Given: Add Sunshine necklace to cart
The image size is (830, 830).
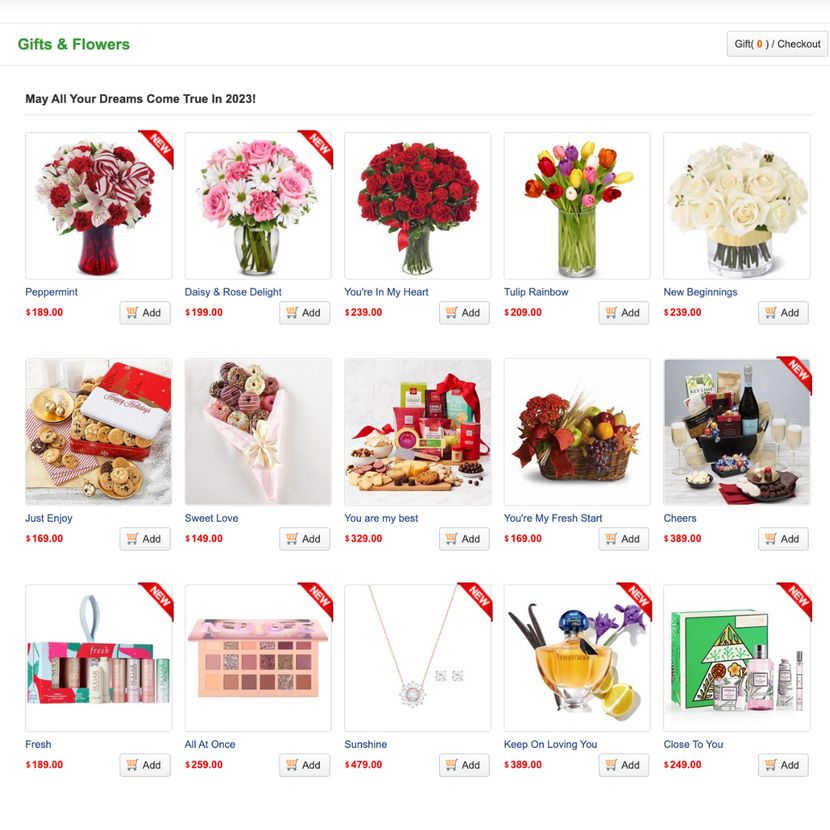Looking at the screenshot, I should (x=464, y=765).
